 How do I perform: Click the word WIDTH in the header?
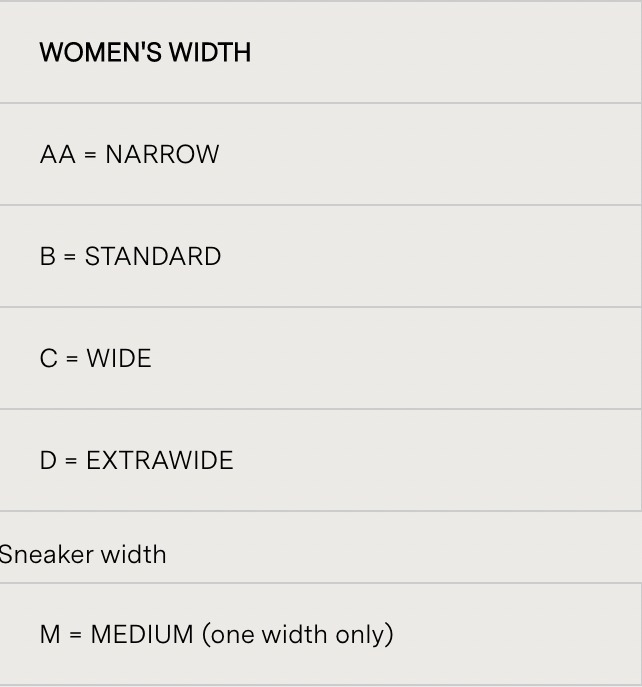click(x=210, y=52)
